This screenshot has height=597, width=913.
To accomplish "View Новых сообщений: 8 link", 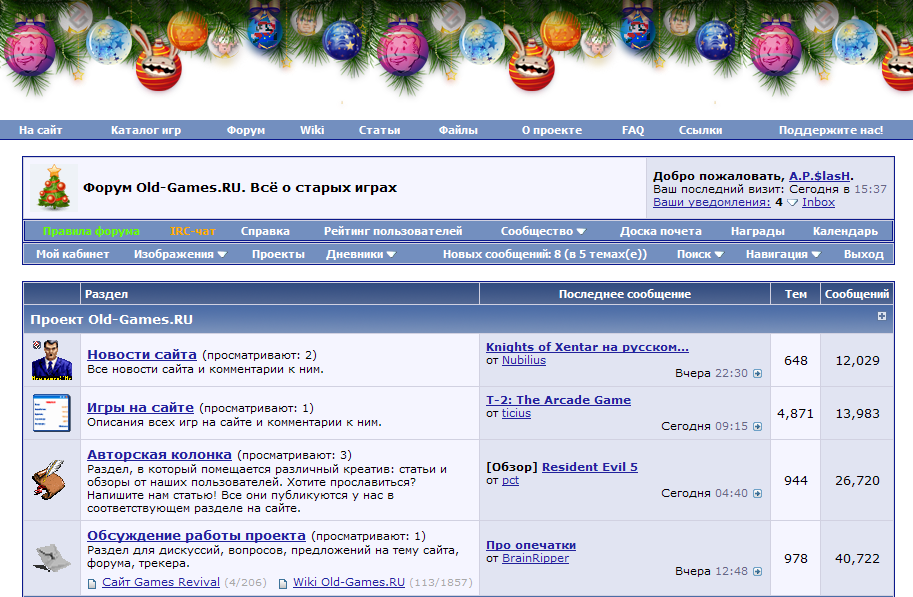I will click(x=544, y=254).
